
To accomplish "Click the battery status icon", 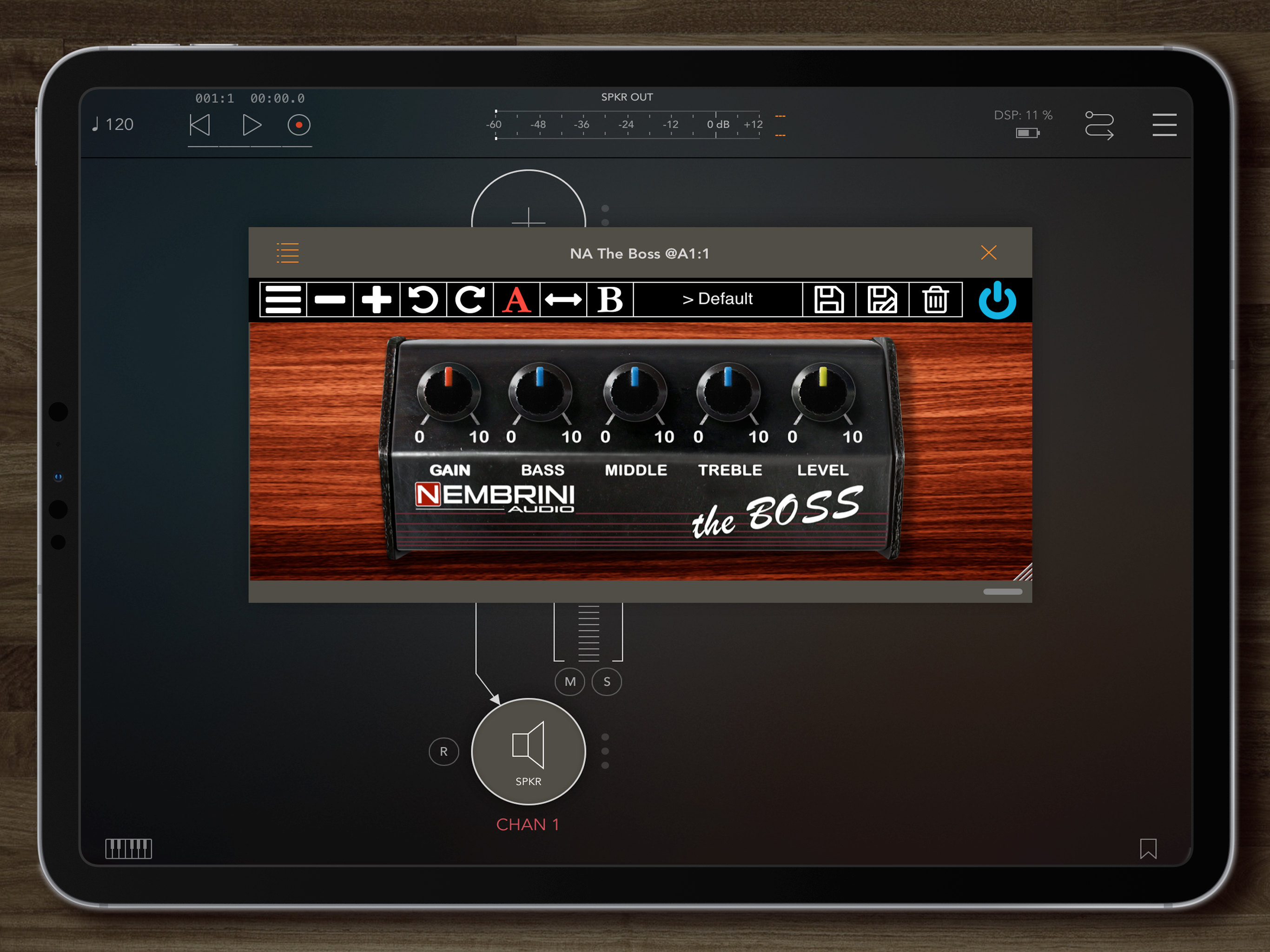I will point(1028,133).
